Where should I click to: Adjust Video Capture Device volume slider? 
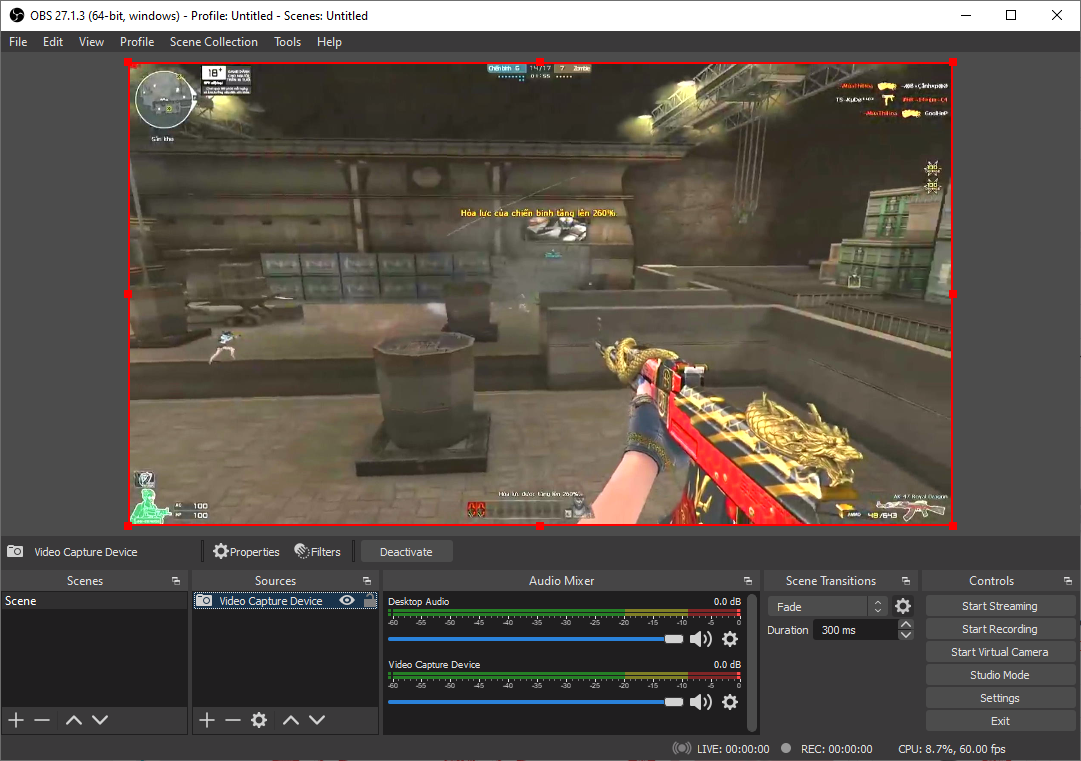pyautogui.click(x=536, y=702)
